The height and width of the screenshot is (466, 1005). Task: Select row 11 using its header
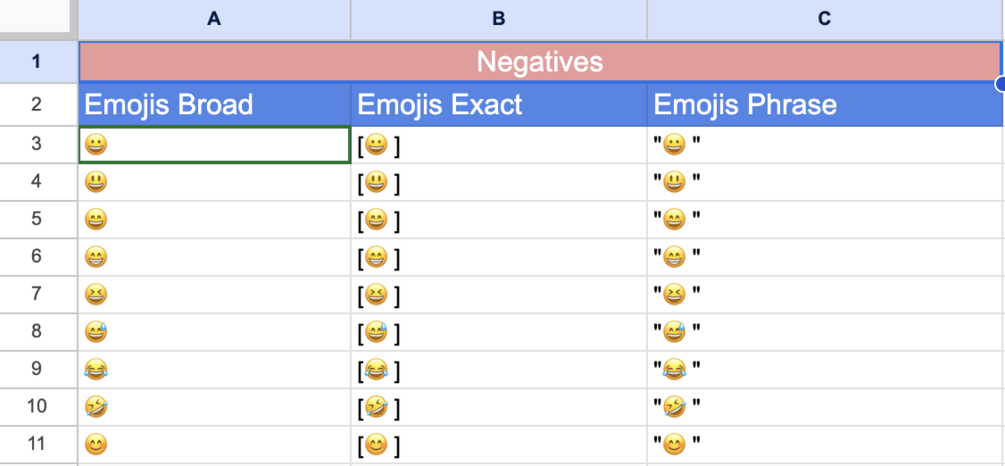click(38, 443)
